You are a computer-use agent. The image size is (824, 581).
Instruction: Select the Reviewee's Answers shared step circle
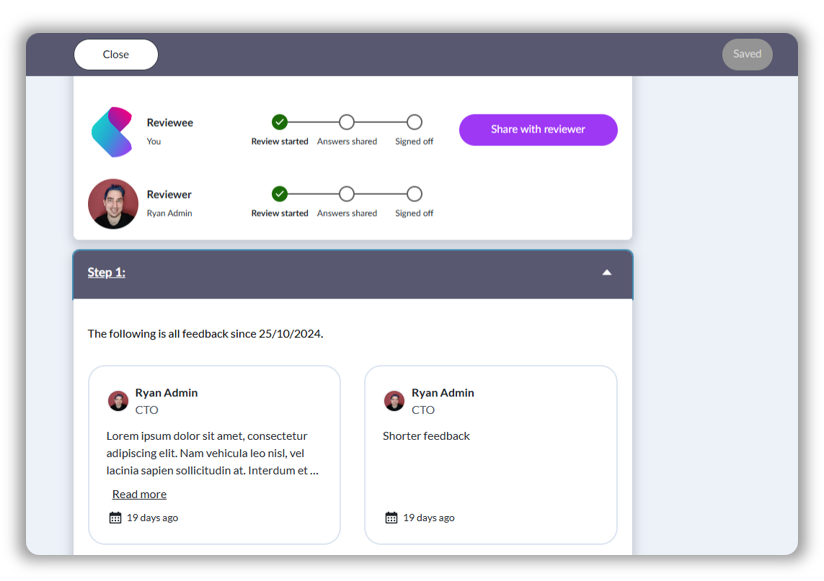pos(347,122)
